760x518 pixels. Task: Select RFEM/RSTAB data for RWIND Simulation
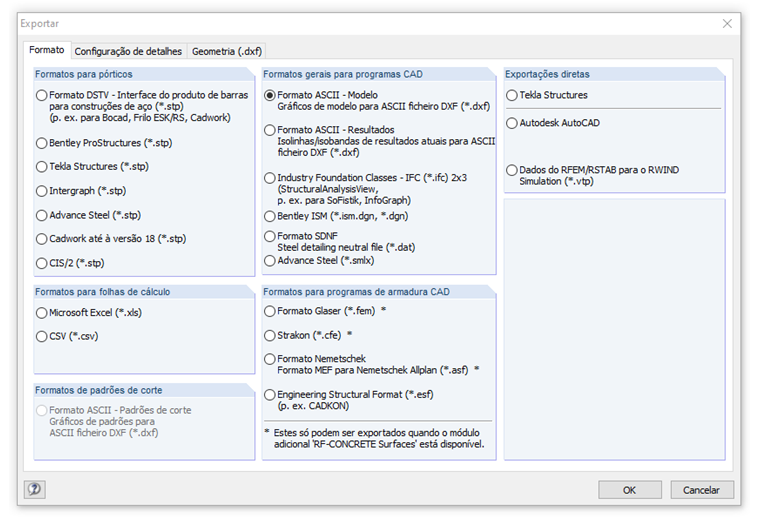pyautogui.click(x=512, y=170)
